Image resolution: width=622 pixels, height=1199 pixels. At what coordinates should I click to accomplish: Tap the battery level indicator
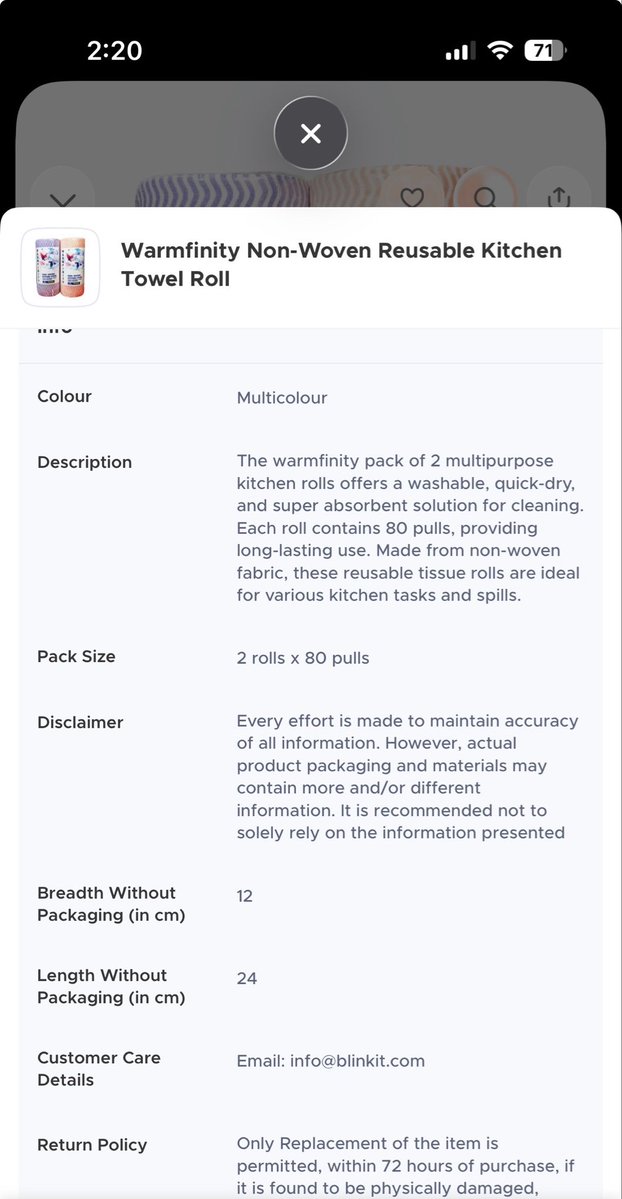click(545, 51)
